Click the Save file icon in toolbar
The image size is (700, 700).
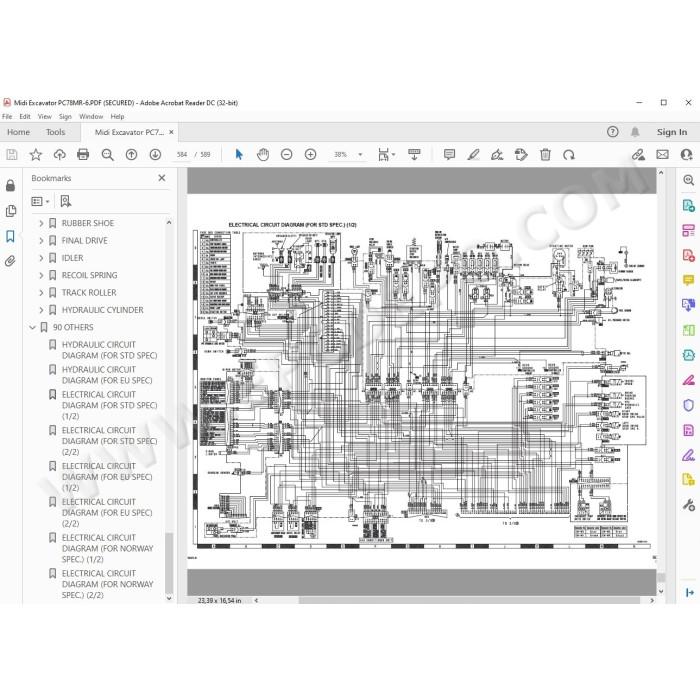click(12, 154)
